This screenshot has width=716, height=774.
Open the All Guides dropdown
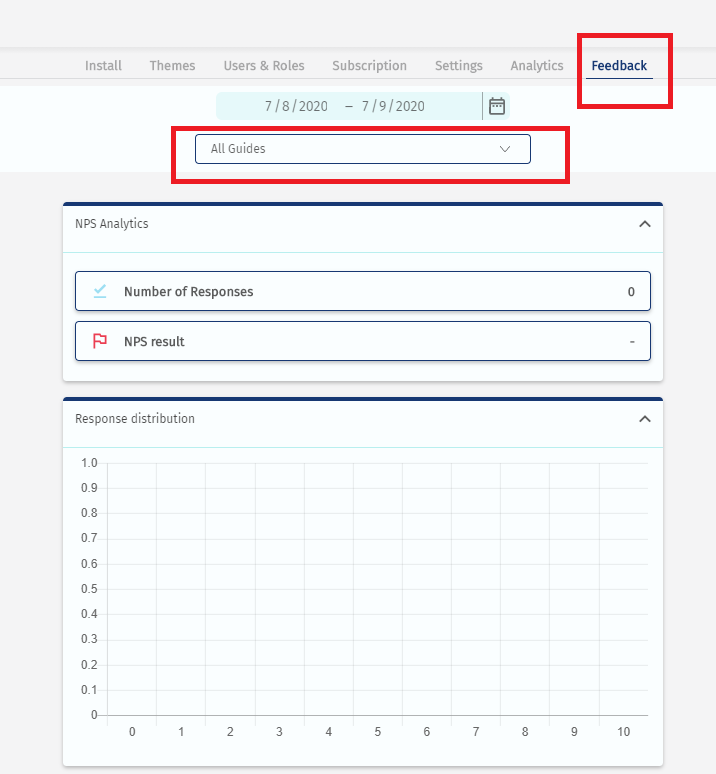(x=362, y=149)
